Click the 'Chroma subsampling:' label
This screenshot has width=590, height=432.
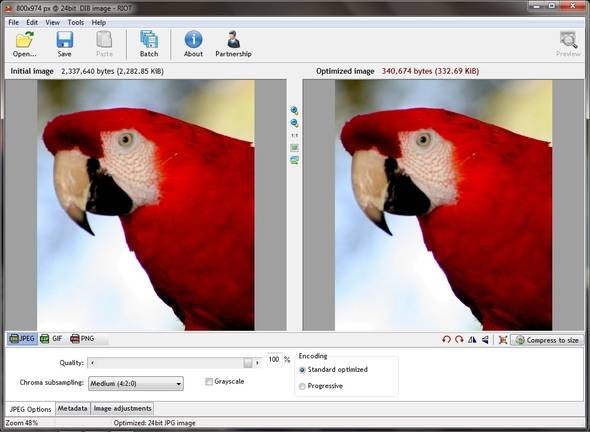click(52, 382)
